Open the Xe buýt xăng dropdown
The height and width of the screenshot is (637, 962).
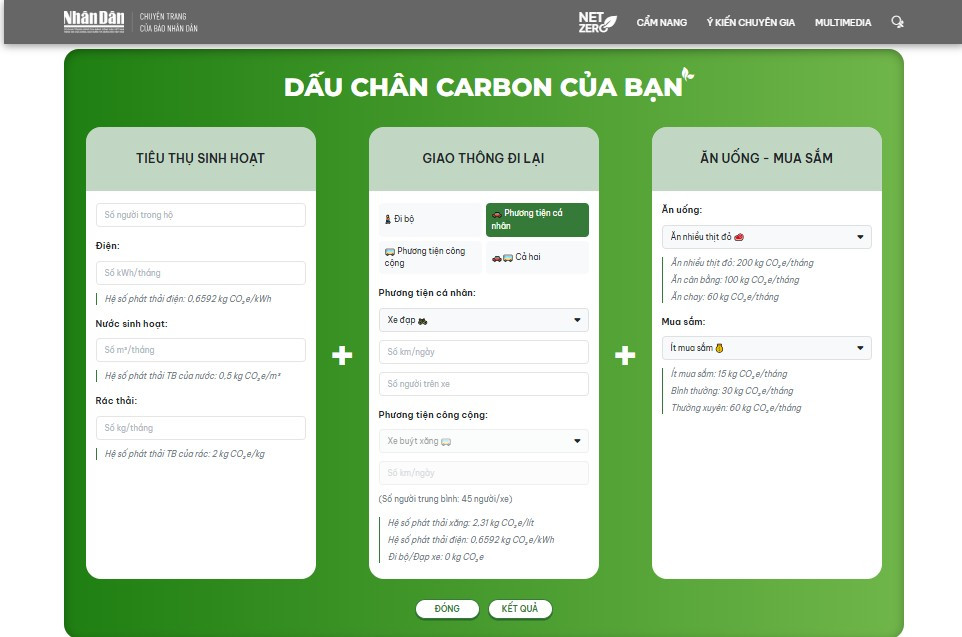click(x=483, y=441)
